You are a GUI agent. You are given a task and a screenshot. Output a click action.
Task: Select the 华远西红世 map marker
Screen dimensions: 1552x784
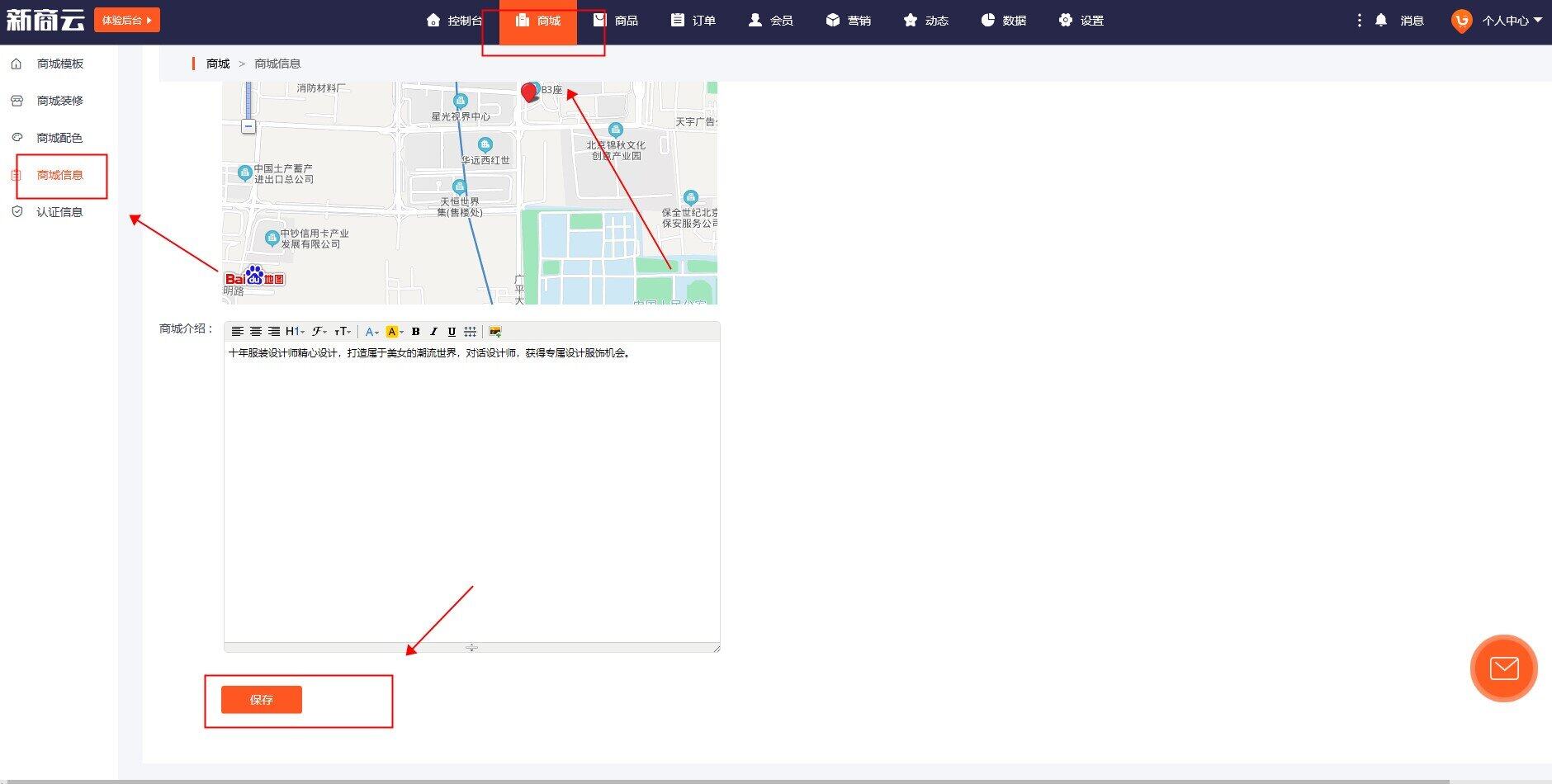(x=485, y=144)
